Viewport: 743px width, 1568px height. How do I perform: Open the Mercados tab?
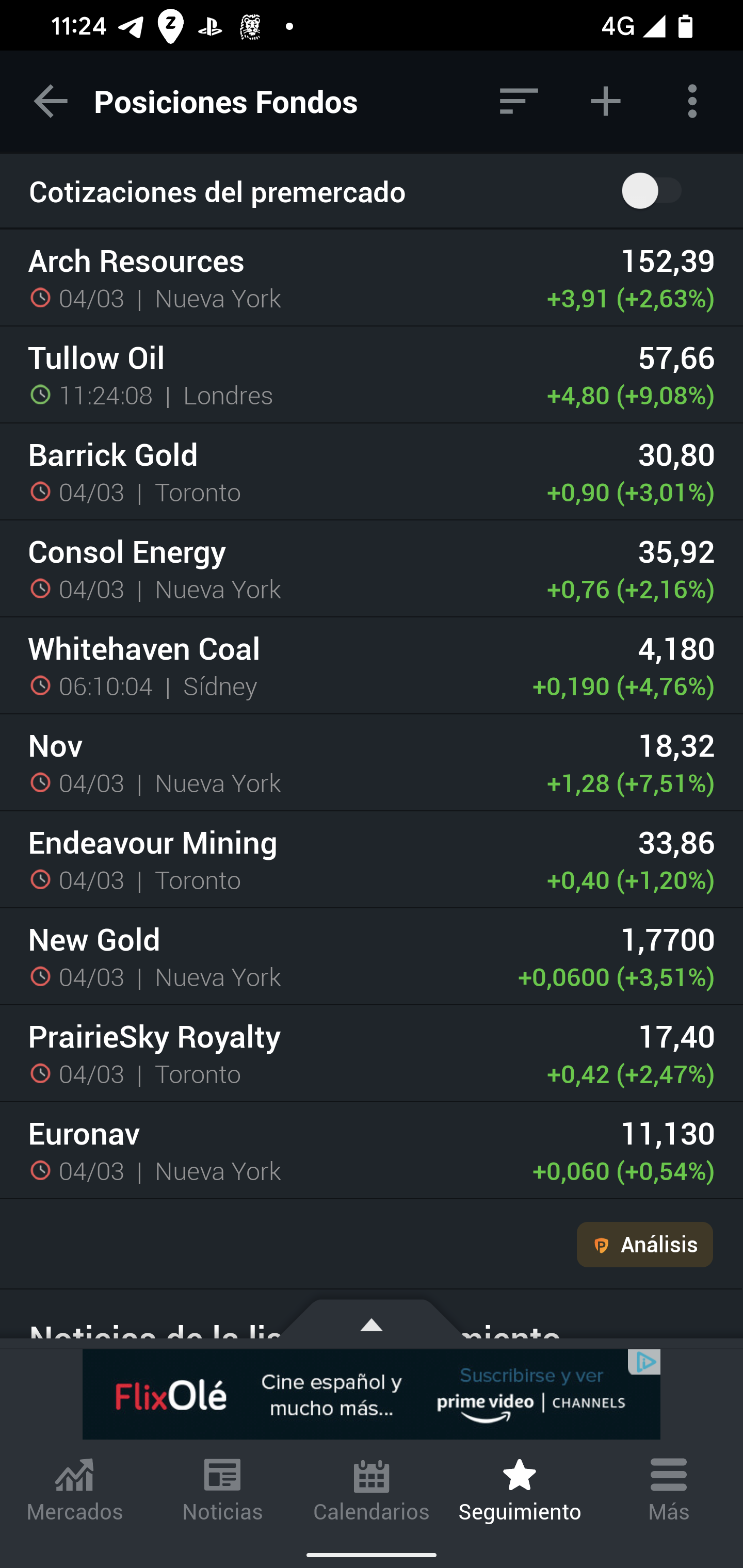pyautogui.click(x=74, y=1491)
